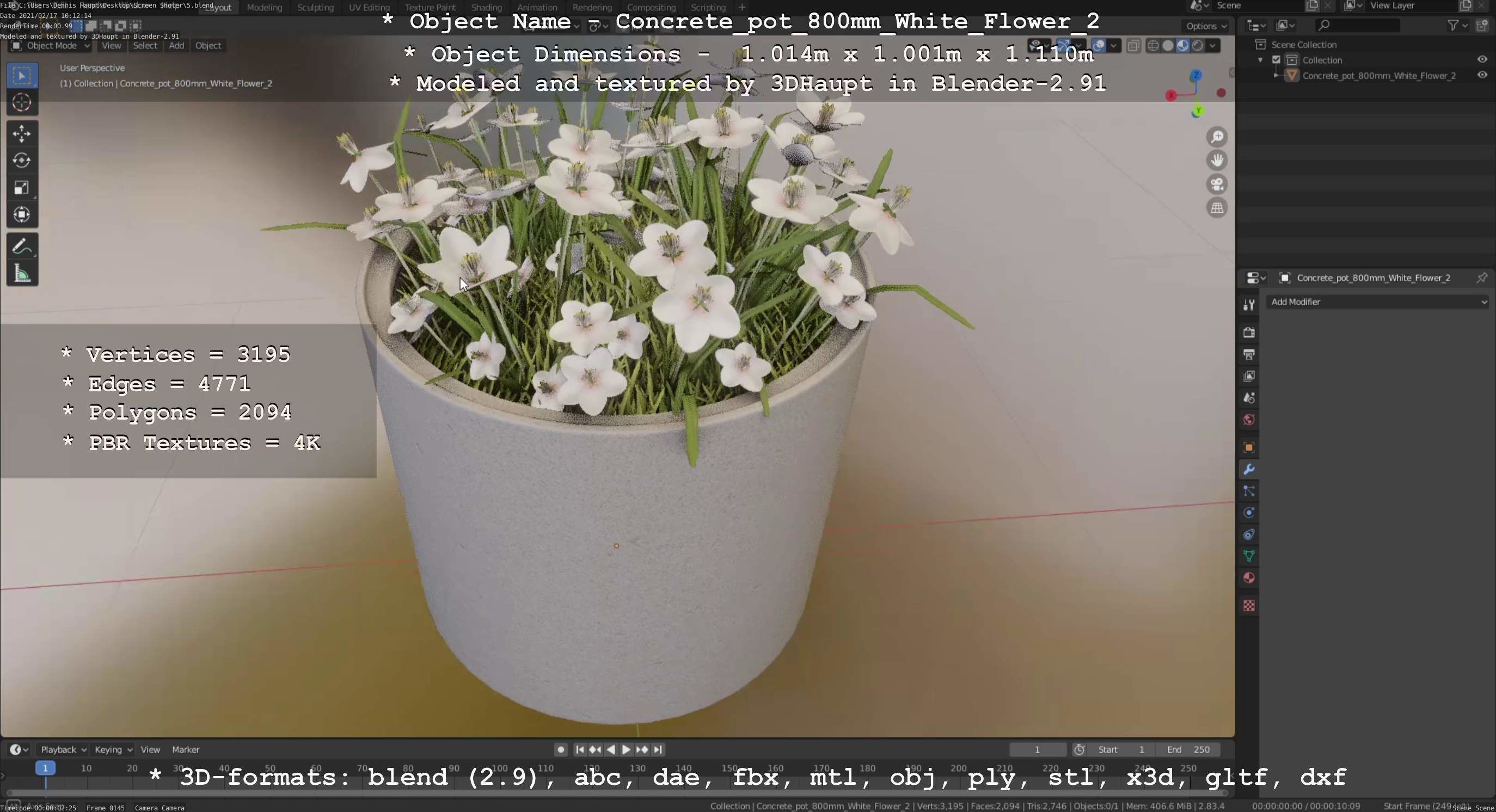Open viewport View menu
1496x812 pixels.
click(x=112, y=46)
